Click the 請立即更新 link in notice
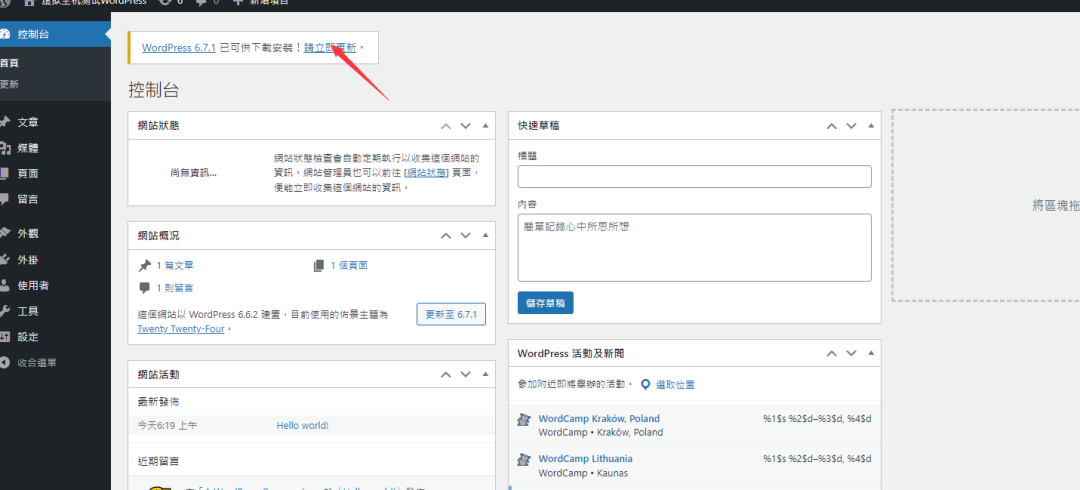1080x490 pixels. coord(330,48)
